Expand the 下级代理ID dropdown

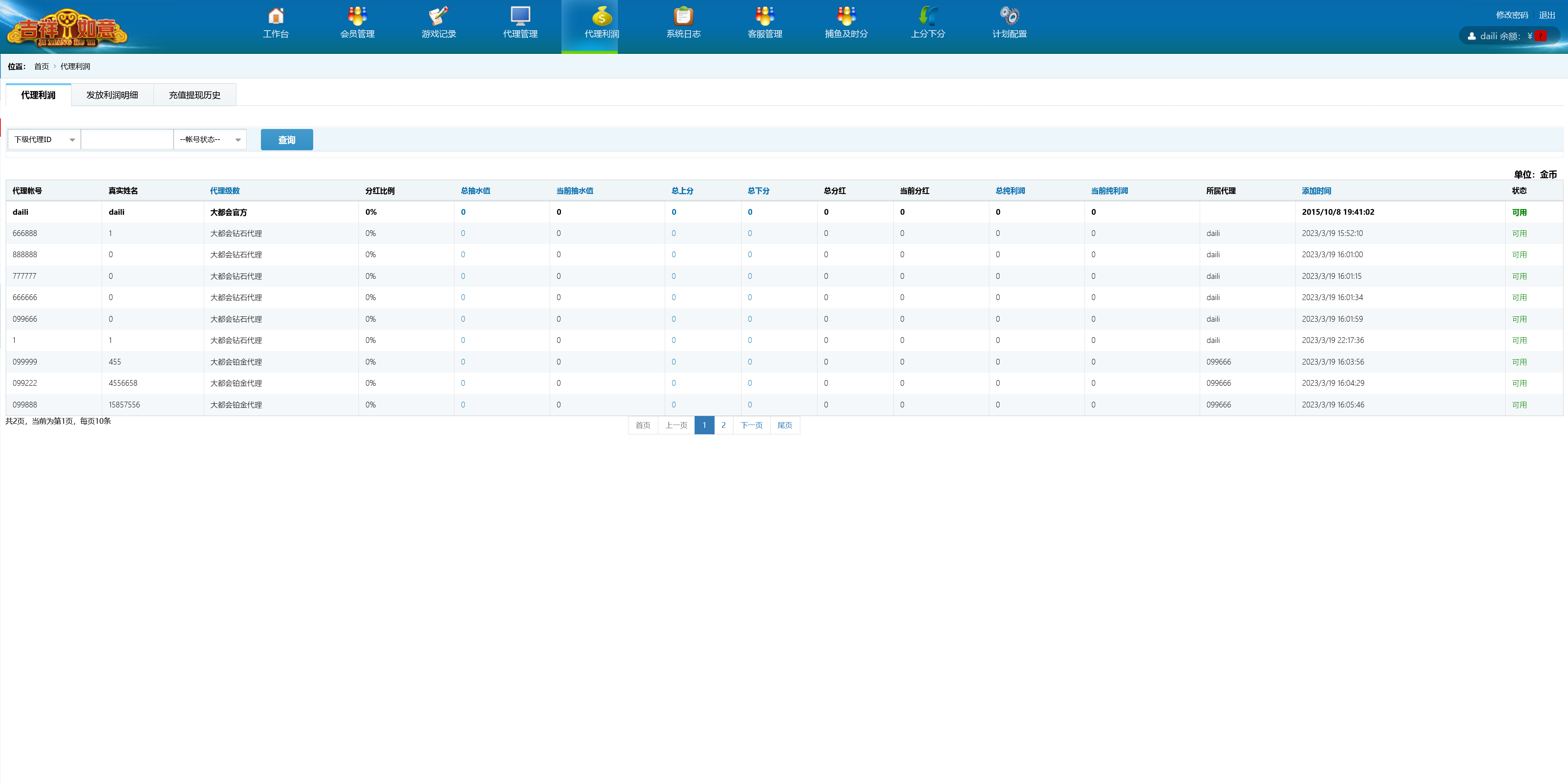tap(44, 139)
